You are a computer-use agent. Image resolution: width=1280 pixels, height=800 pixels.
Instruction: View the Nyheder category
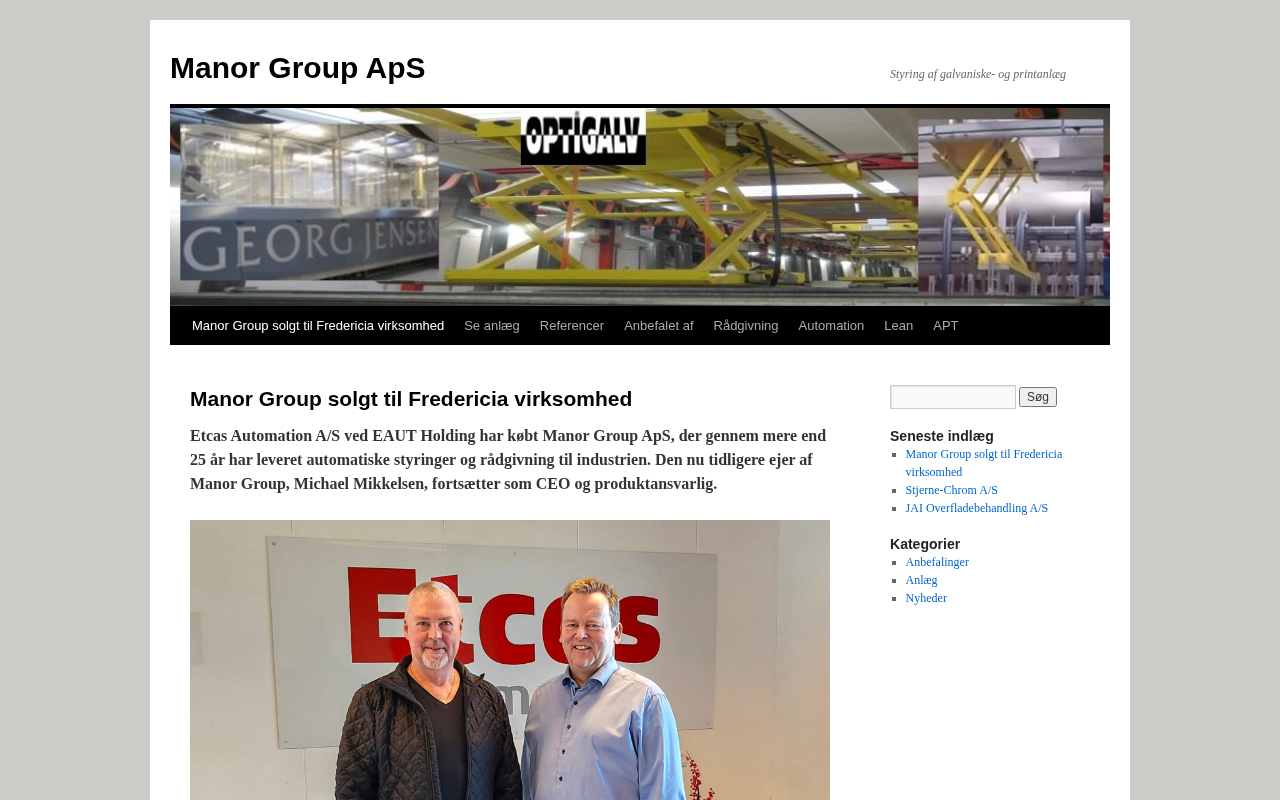pos(926,598)
